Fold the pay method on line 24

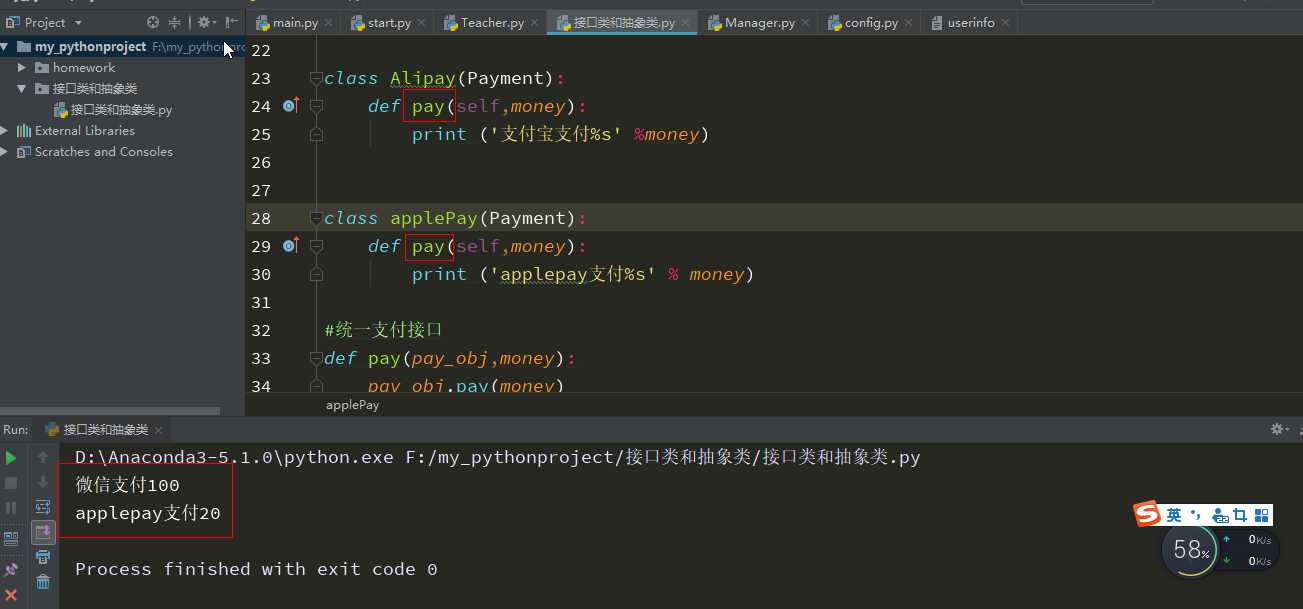click(316, 106)
